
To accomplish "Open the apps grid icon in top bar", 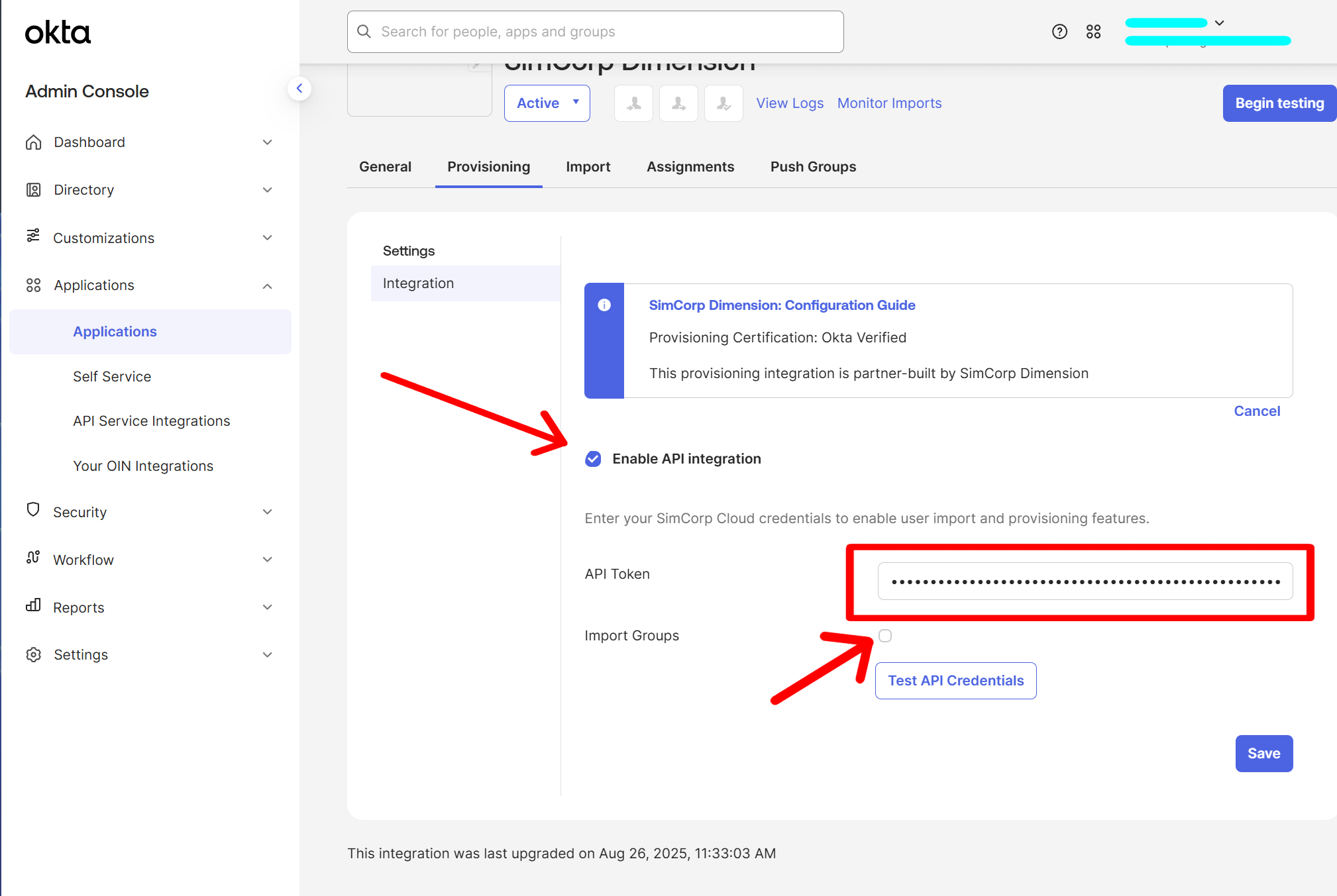I will click(1094, 31).
